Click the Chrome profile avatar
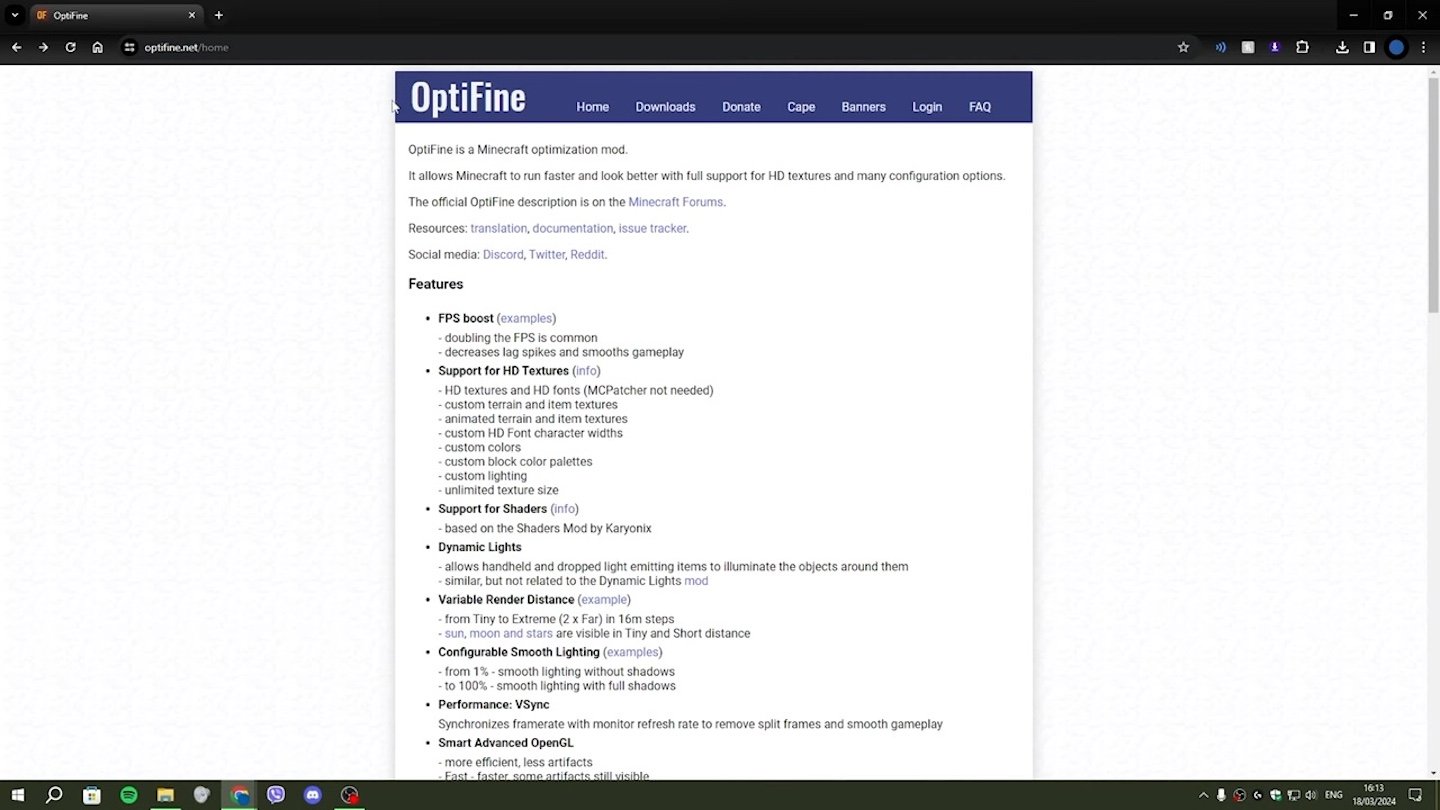 (1396, 47)
